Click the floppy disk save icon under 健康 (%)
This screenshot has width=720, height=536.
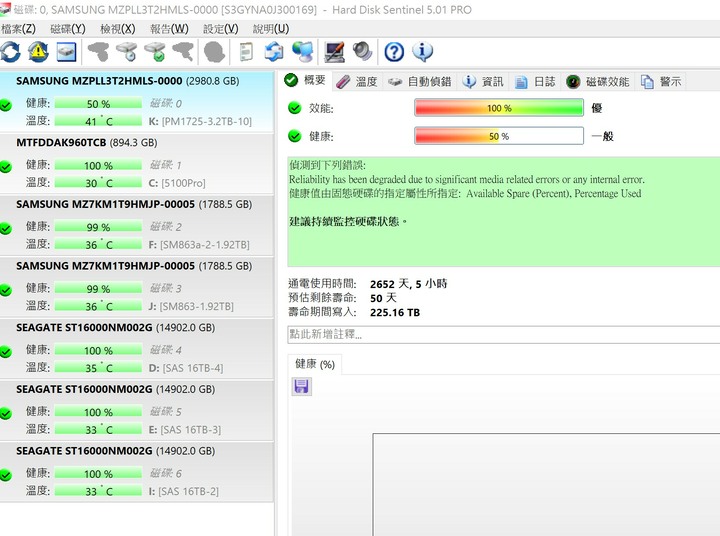coord(302,387)
